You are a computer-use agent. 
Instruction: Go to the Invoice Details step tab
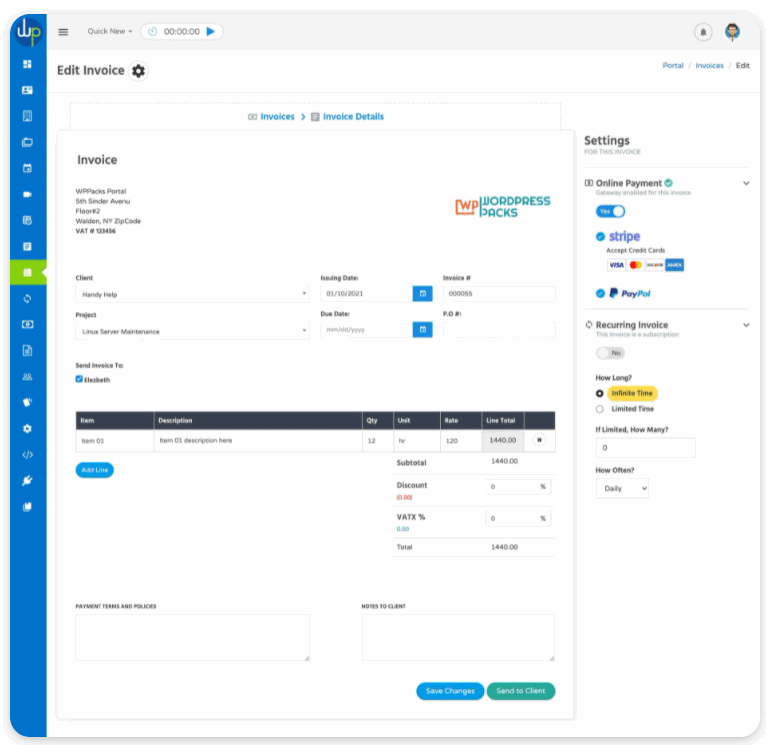click(x=347, y=117)
